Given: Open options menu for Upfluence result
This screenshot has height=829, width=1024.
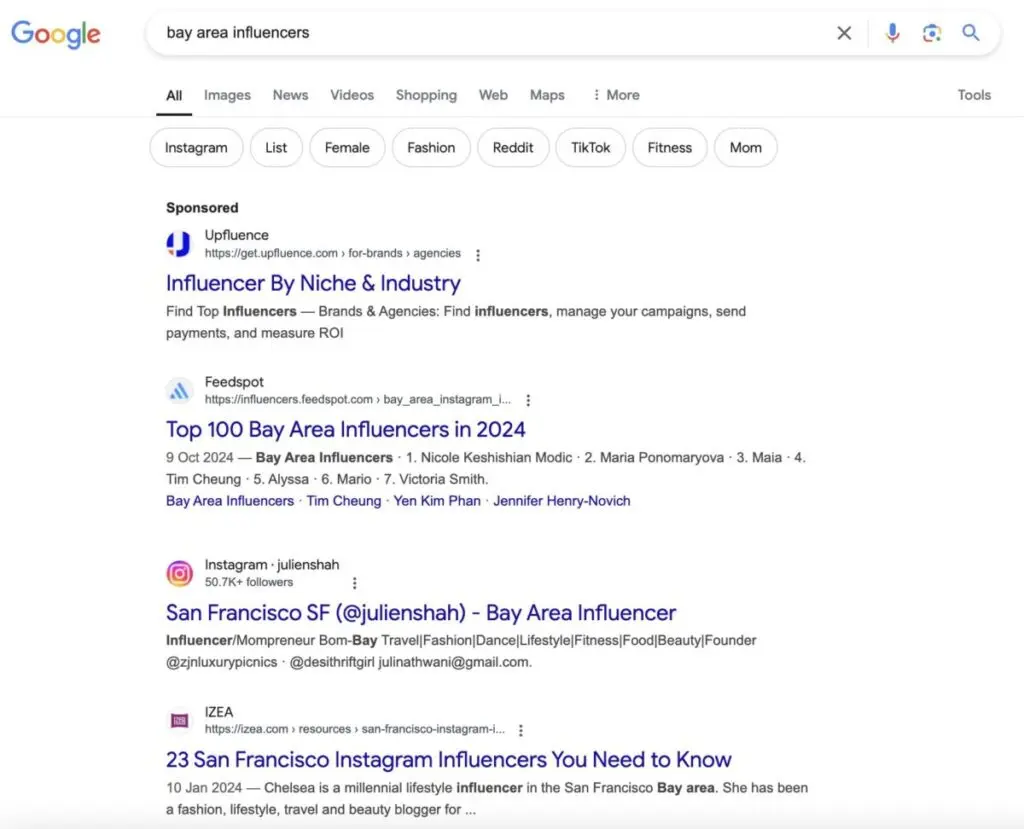Looking at the screenshot, I should [478, 255].
